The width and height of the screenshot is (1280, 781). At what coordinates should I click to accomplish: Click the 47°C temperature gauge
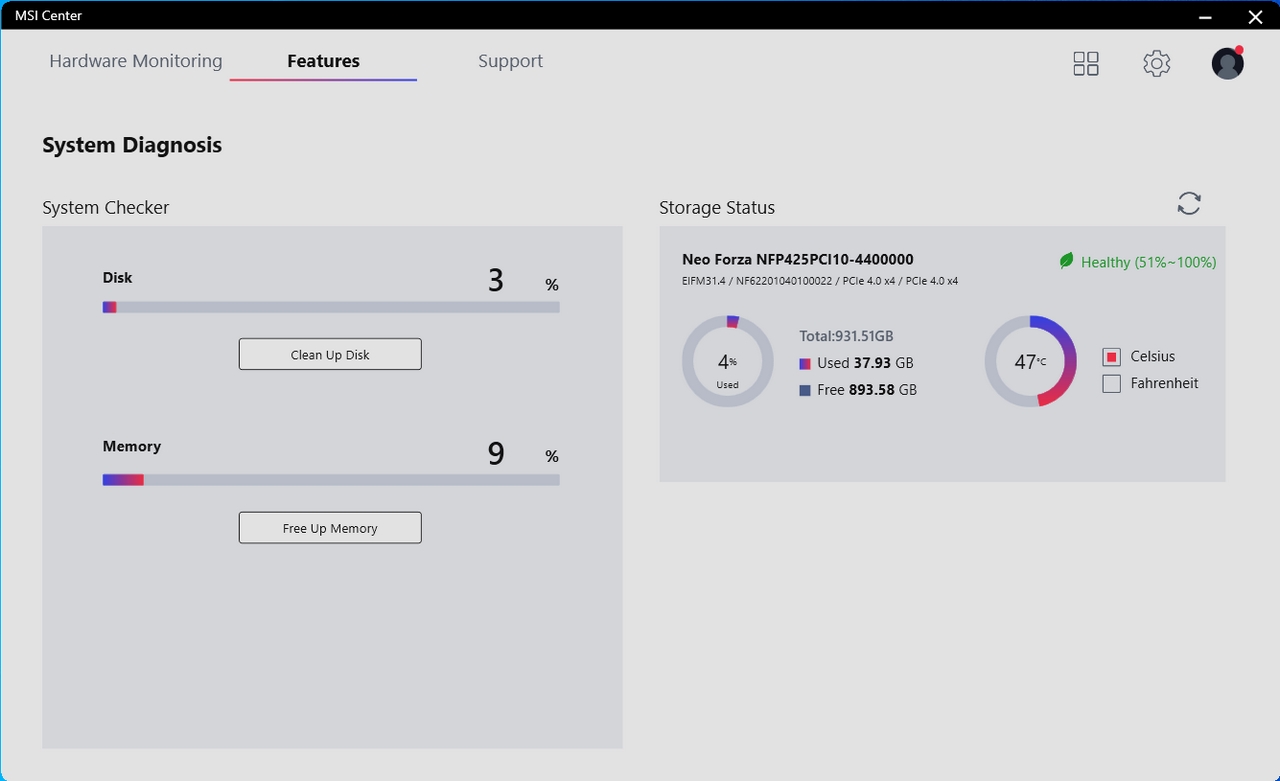pos(1030,361)
